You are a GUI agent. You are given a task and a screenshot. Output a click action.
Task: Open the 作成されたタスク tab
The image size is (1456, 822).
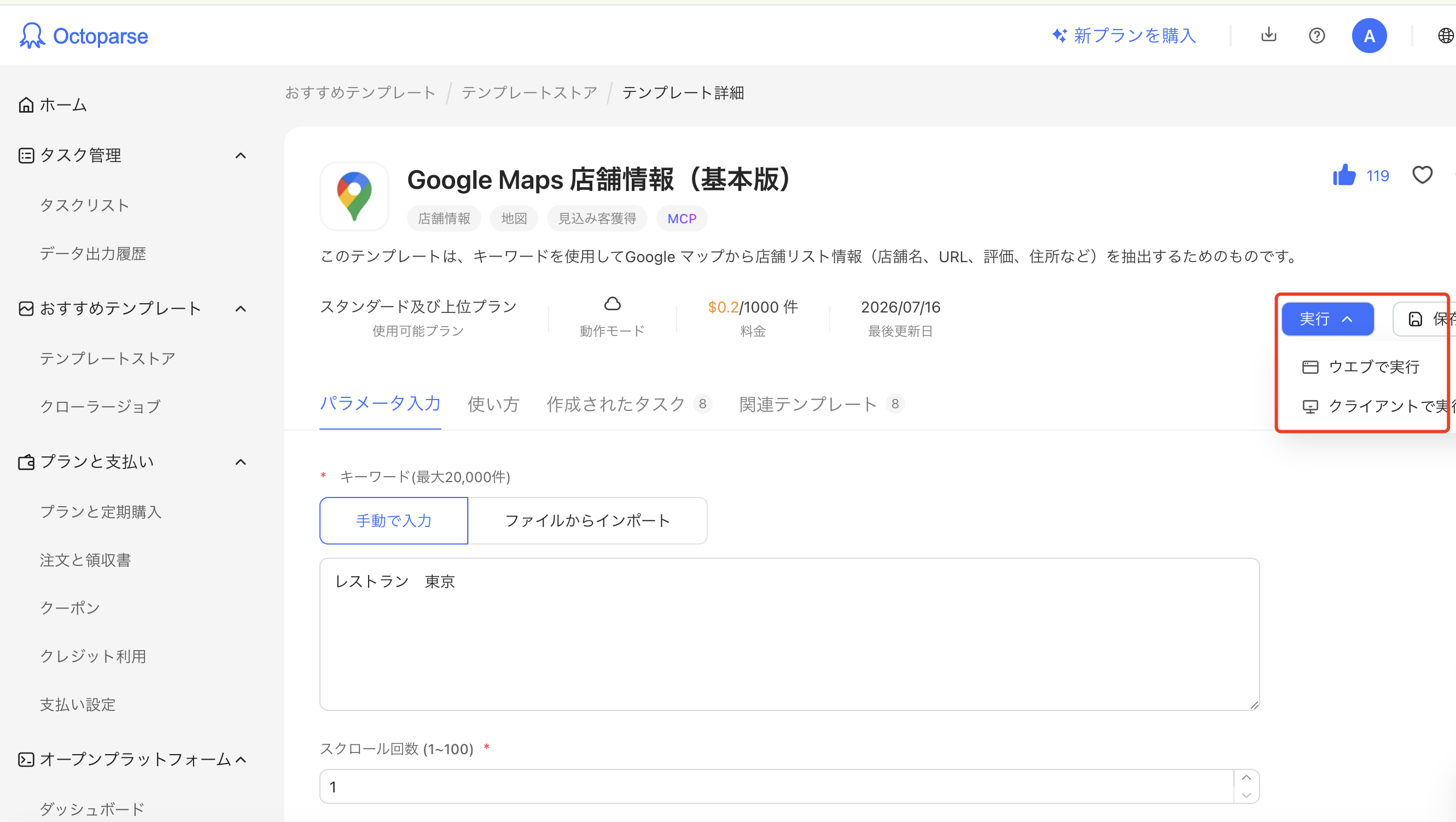[x=628, y=404]
